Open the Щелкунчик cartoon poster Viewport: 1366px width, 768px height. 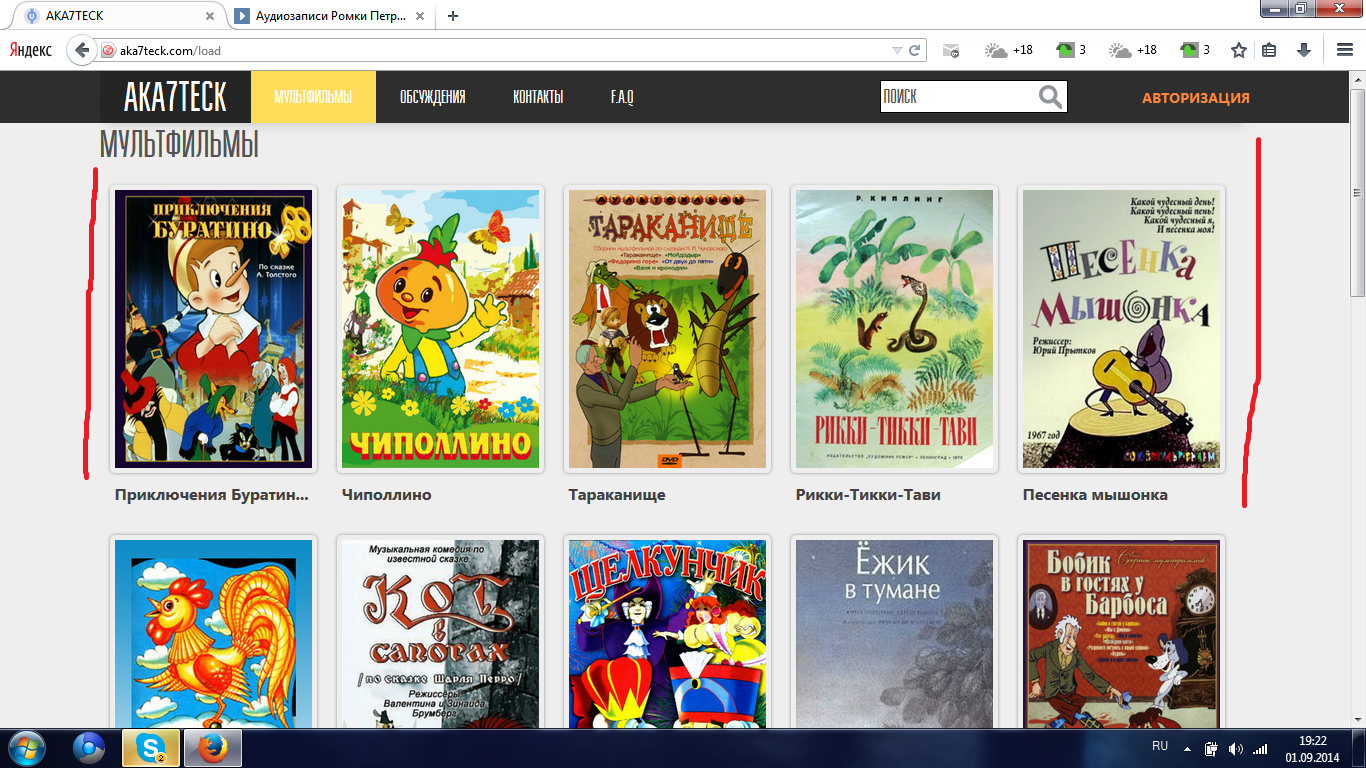click(x=667, y=632)
